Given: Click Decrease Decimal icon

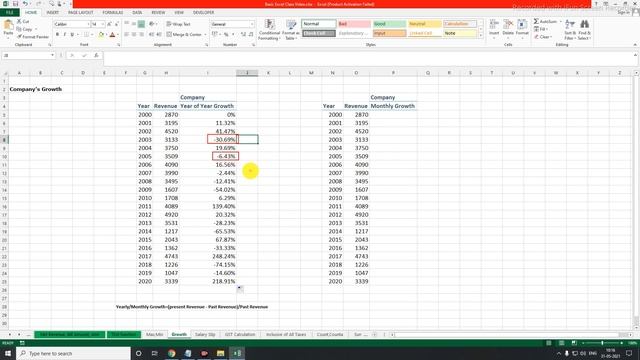Looking at the screenshot, I should pyautogui.click(x=251, y=35).
